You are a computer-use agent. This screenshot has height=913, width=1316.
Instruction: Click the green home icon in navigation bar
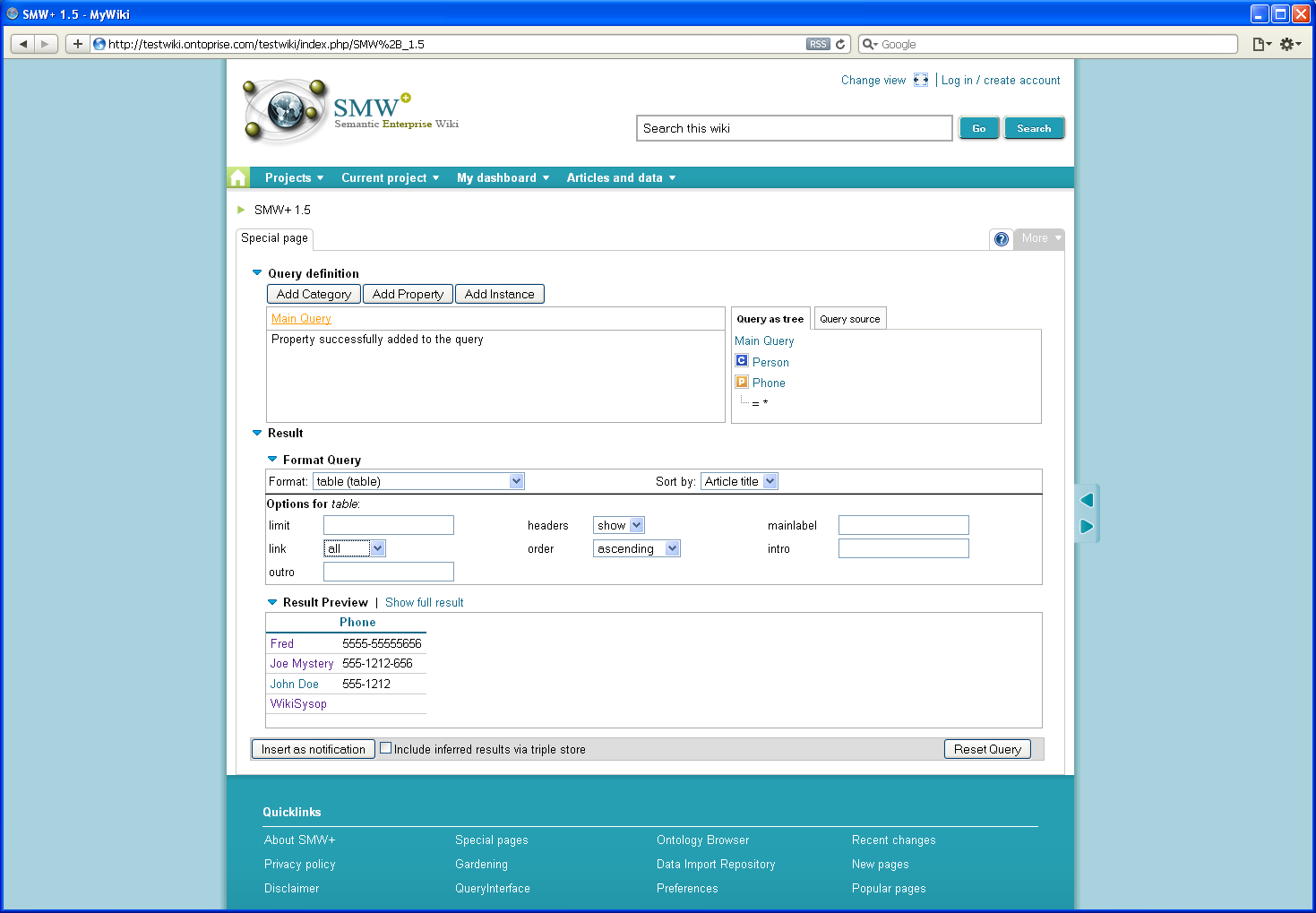[x=238, y=177]
